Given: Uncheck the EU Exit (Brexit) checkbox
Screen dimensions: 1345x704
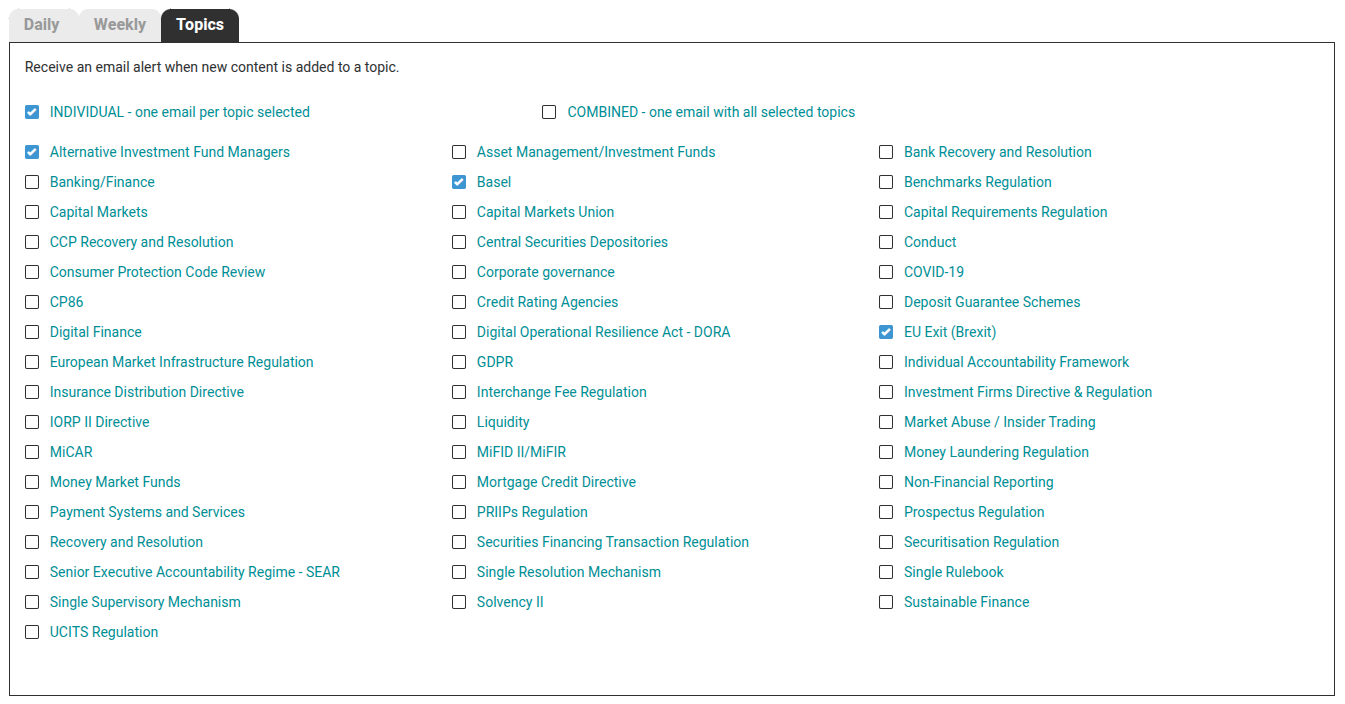Looking at the screenshot, I should tap(886, 332).
